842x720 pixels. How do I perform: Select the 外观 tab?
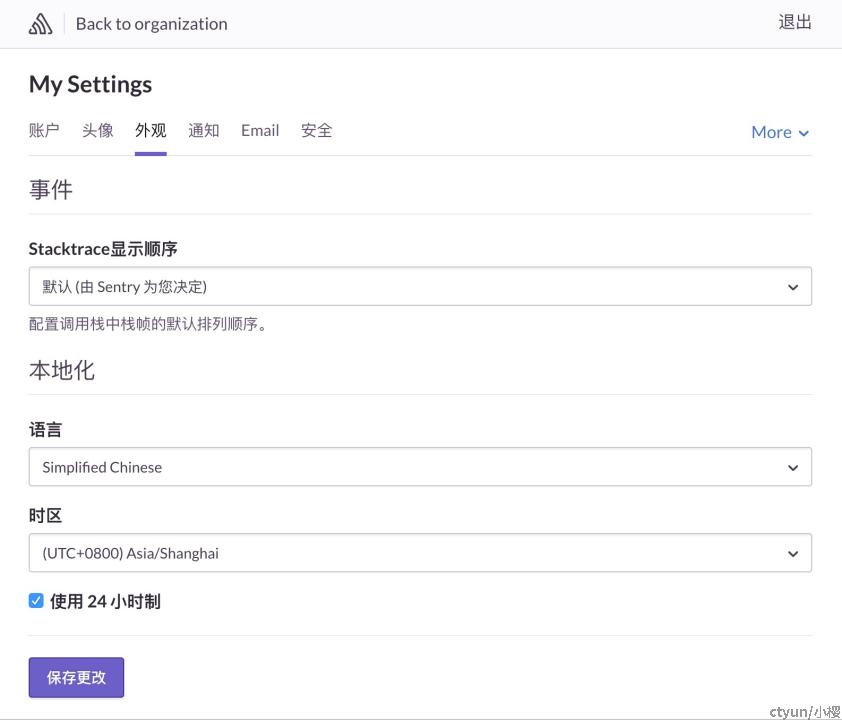[150, 130]
